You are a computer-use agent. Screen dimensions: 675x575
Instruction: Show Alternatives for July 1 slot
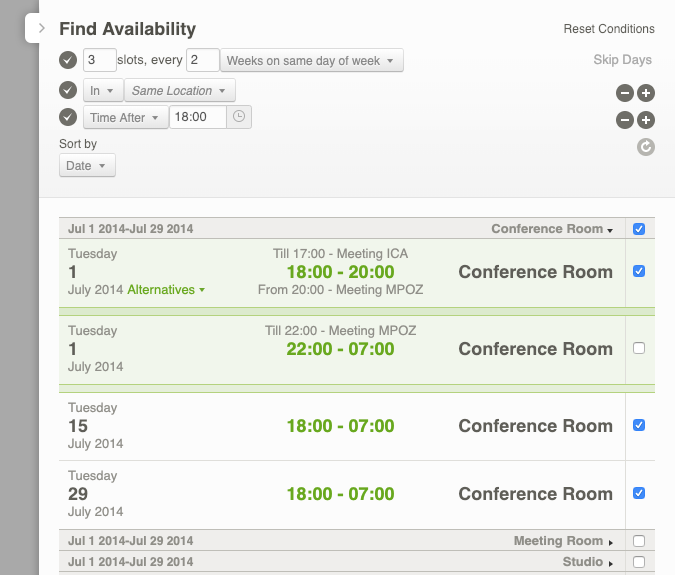[x=166, y=290]
